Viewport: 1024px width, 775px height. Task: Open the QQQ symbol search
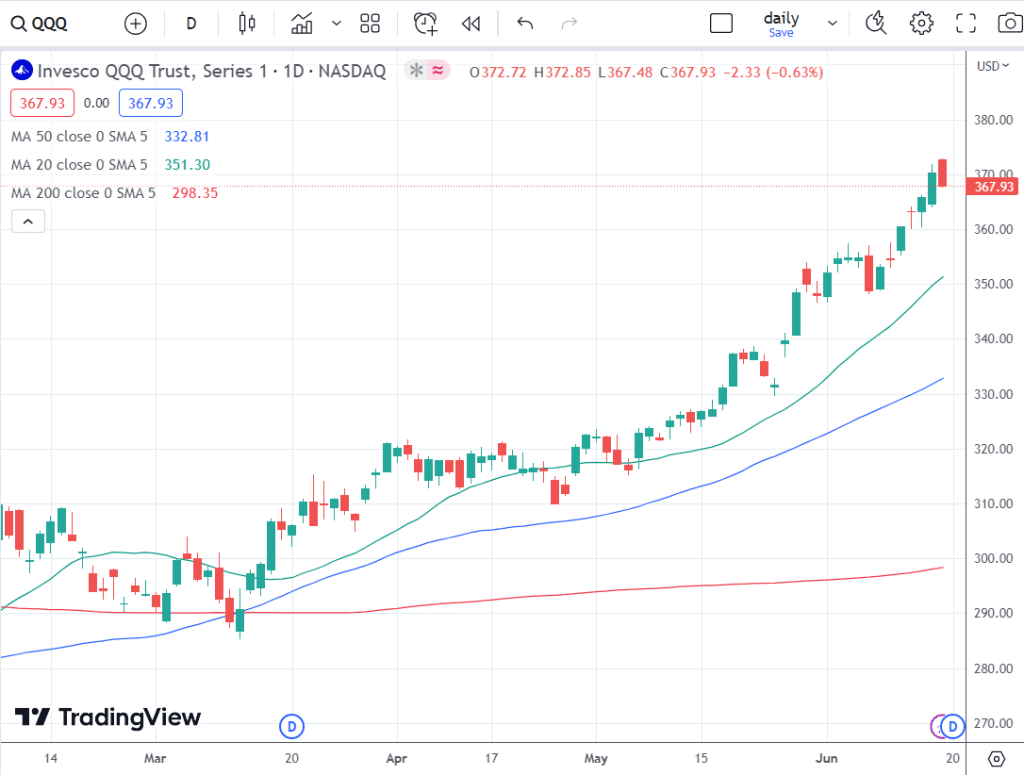tap(40, 23)
